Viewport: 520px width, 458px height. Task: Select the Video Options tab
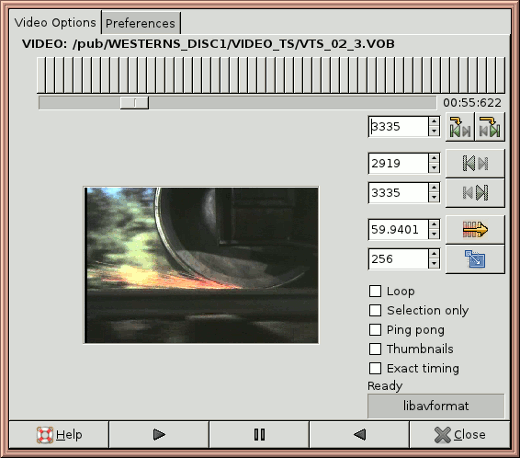point(55,23)
